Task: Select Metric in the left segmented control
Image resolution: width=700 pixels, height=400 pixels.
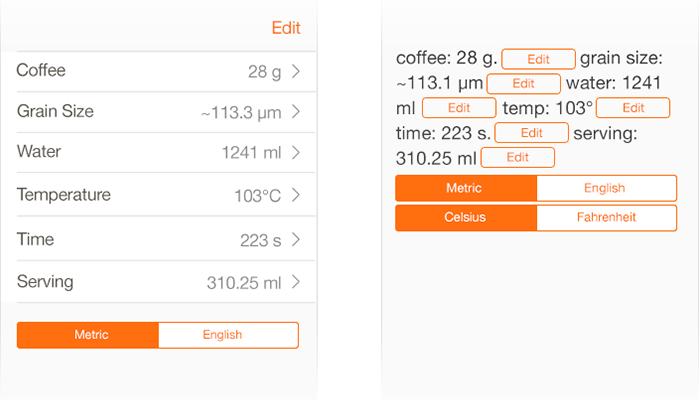Action: click(x=88, y=335)
